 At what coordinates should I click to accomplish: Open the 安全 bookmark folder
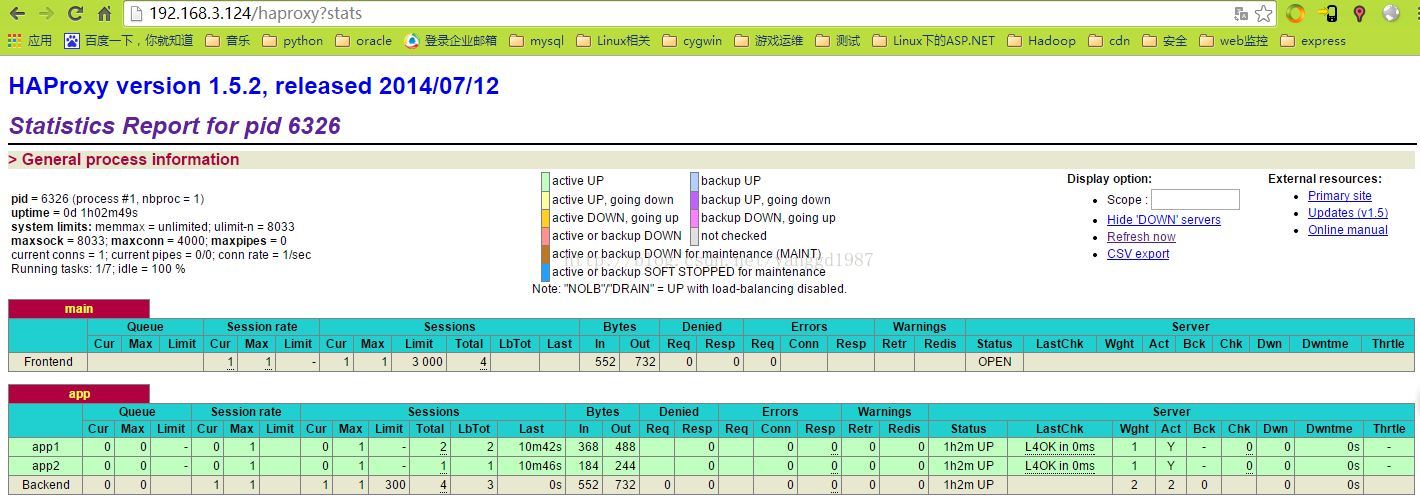tap(1165, 41)
